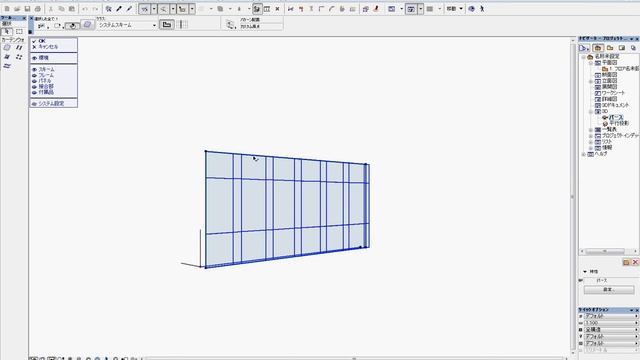Click キャンセル to cancel curtain wall editing

[48, 47]
